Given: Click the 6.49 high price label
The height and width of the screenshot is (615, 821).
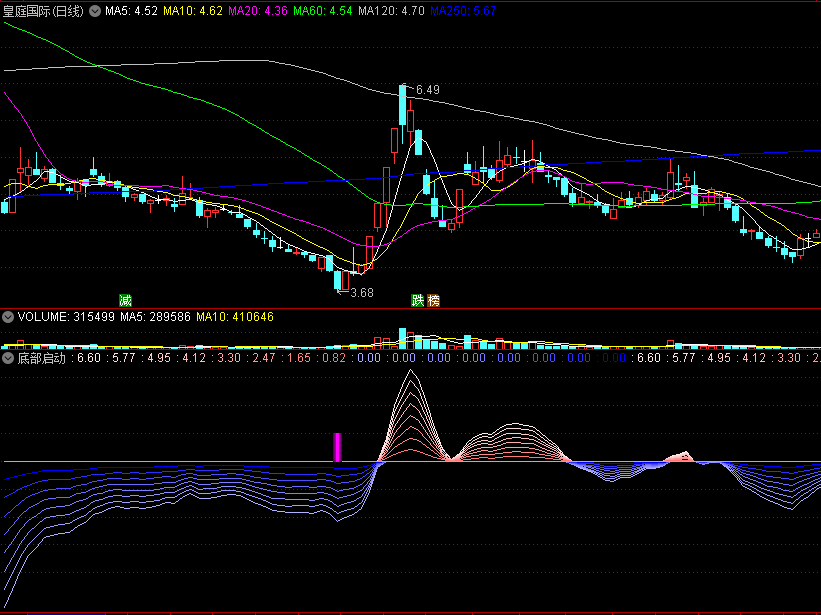Looking at the screenshot, I should tap(428, 90).
